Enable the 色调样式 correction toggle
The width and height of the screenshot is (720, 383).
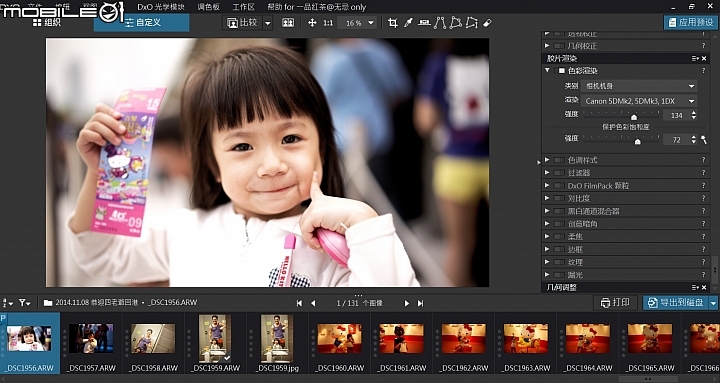coord(559,160)
